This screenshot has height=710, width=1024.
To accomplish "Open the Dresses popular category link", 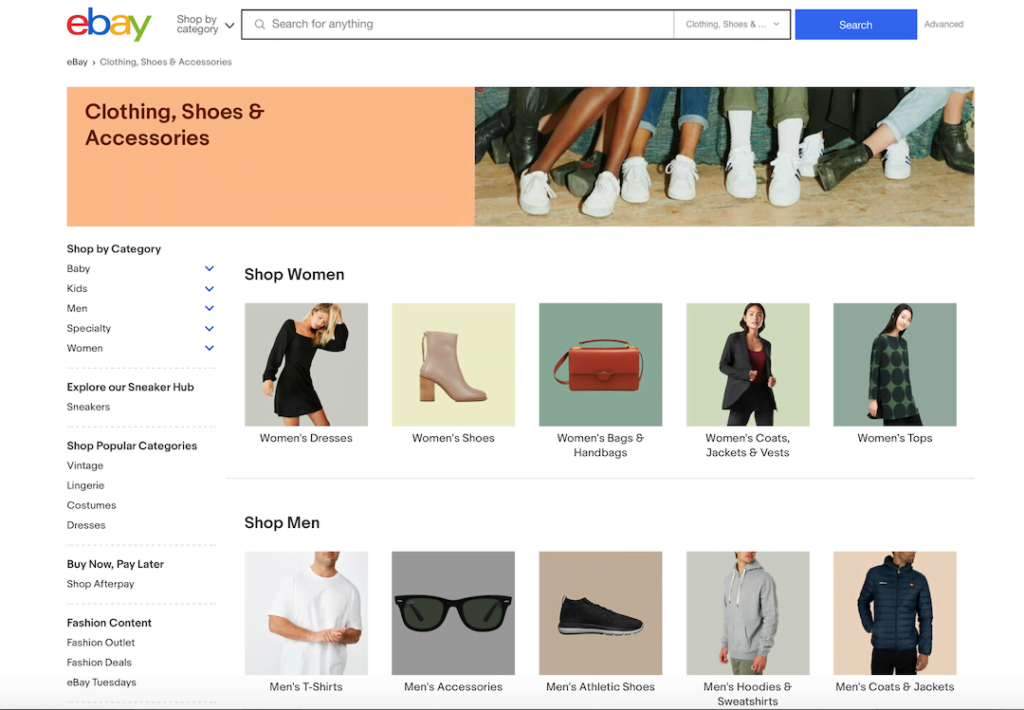I will (86, 525).
